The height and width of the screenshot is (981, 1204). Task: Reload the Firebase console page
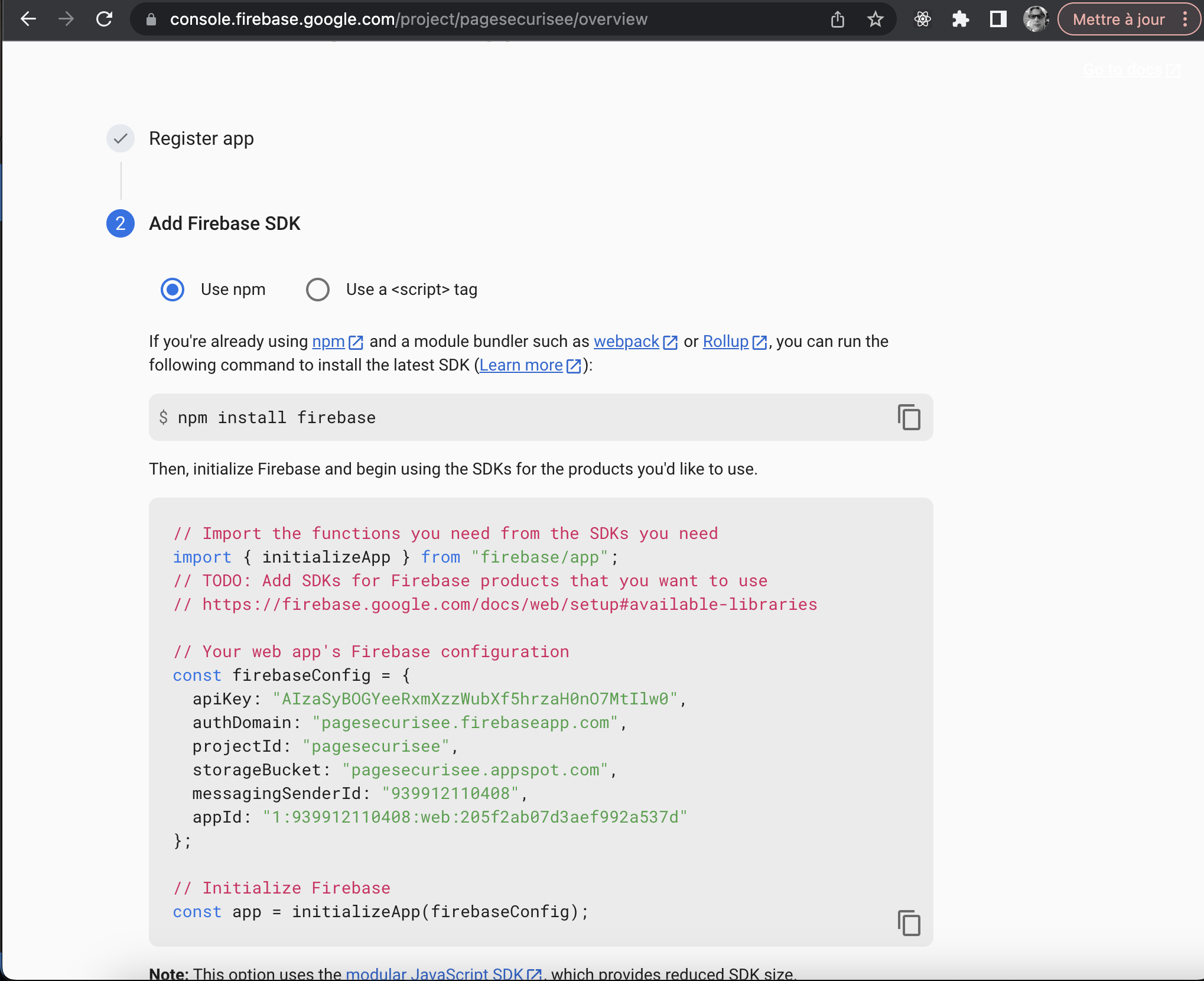point(104,20)
